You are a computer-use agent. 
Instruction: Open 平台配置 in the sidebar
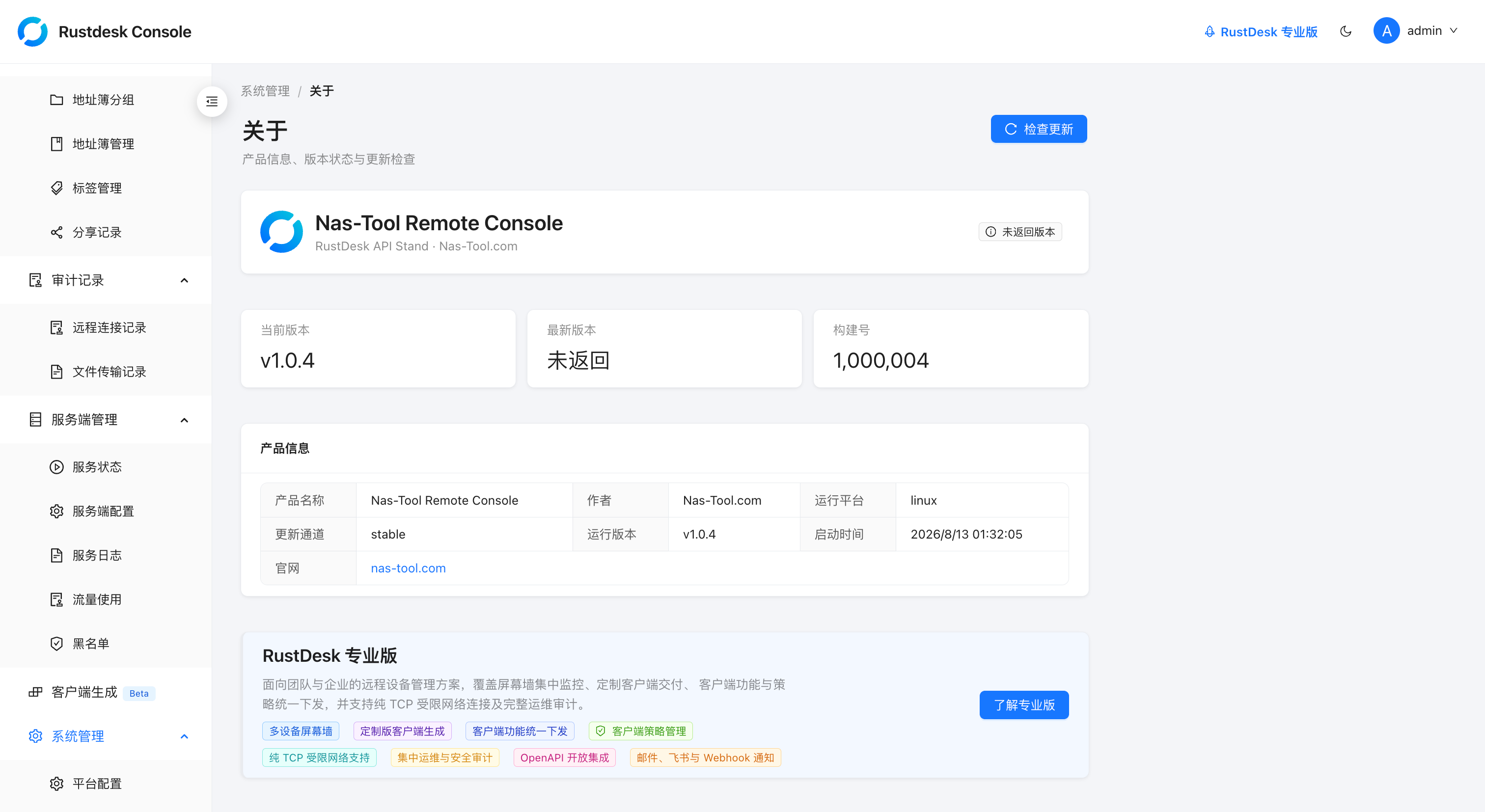click(106, 784)
